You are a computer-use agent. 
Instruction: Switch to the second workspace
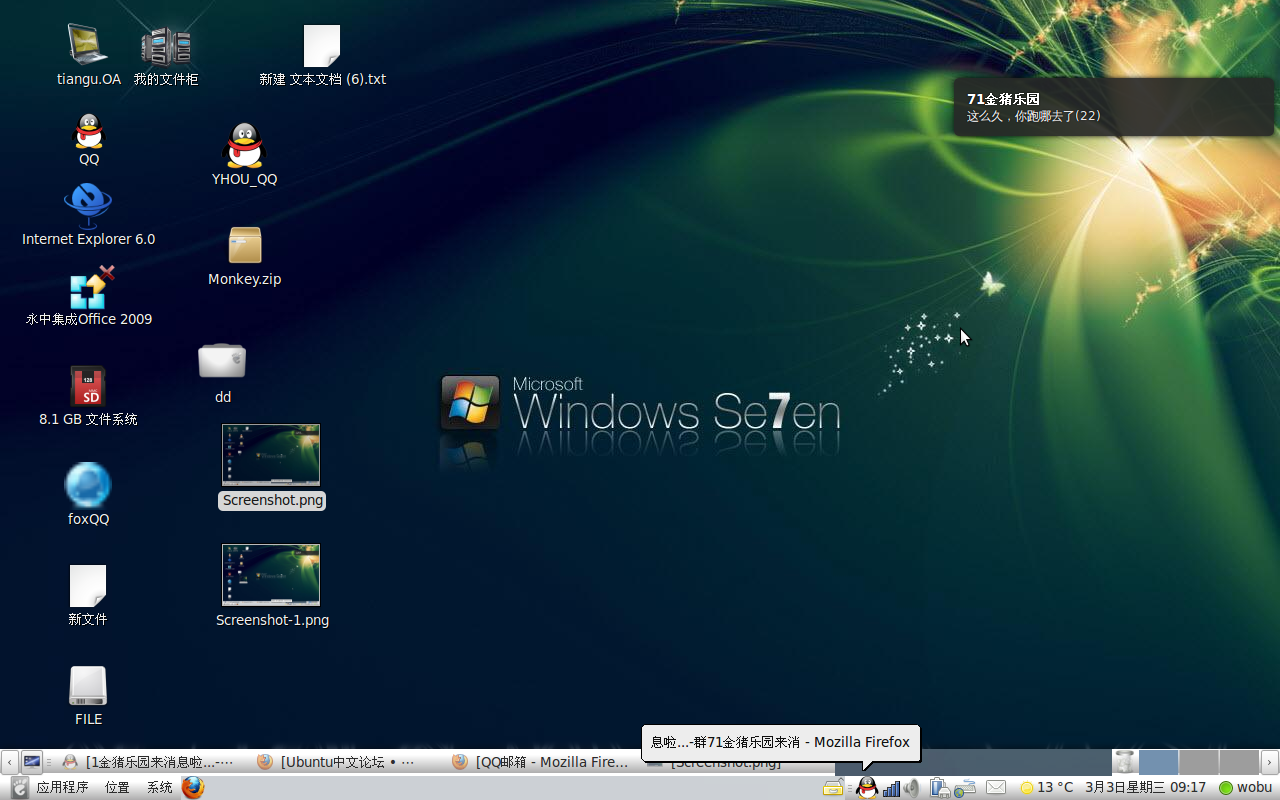click(1199, 762)
